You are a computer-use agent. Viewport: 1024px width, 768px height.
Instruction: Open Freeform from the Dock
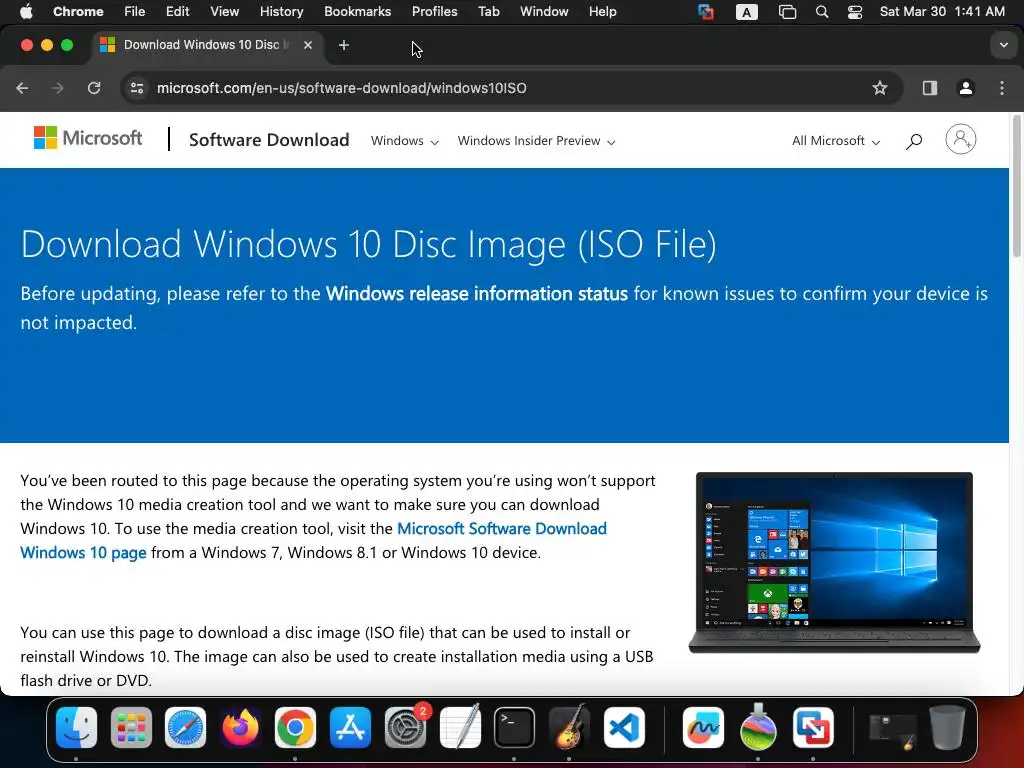(x=703, y=727)
